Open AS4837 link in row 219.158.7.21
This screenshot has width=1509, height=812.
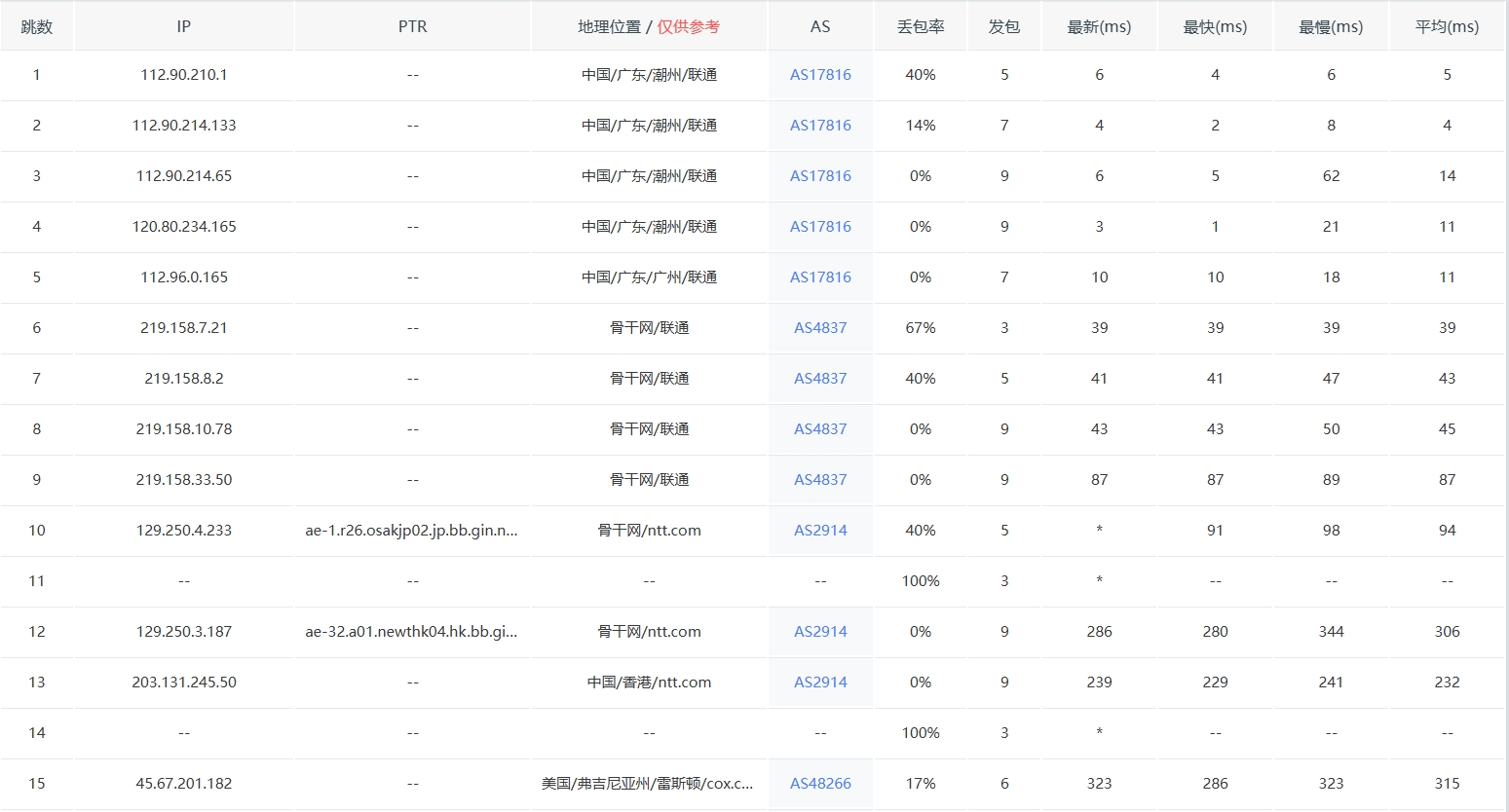(820, 328)
